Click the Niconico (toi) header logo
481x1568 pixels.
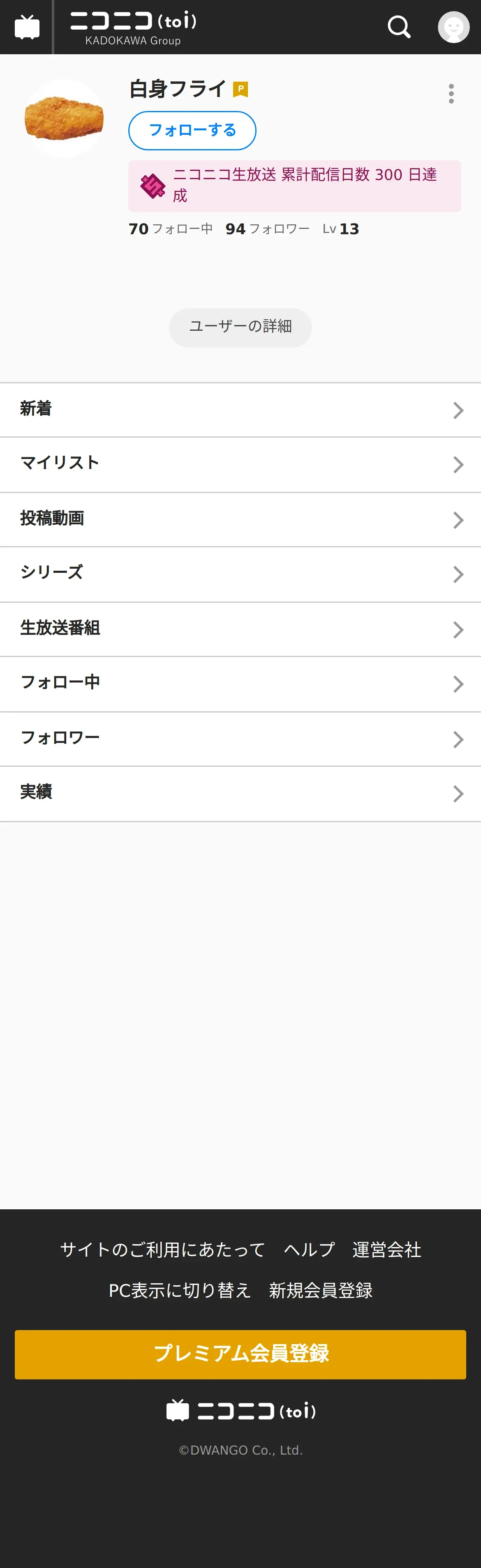tap(133, 28)
